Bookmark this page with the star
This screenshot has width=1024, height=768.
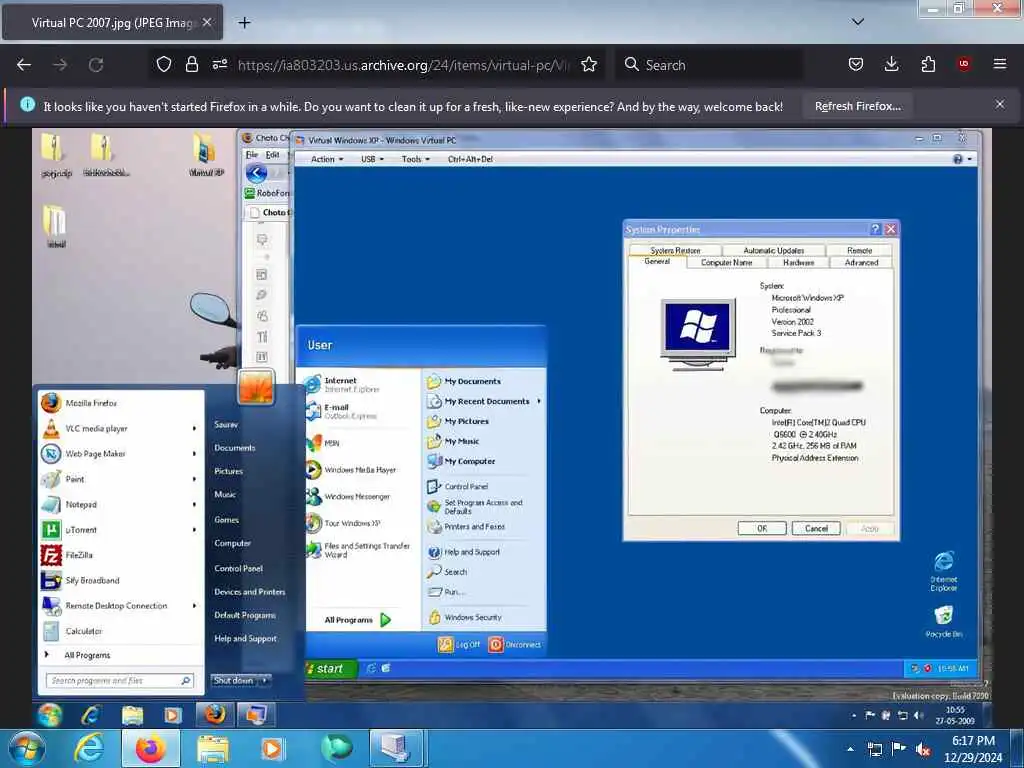pyautogui.click(x=589, y=64)
